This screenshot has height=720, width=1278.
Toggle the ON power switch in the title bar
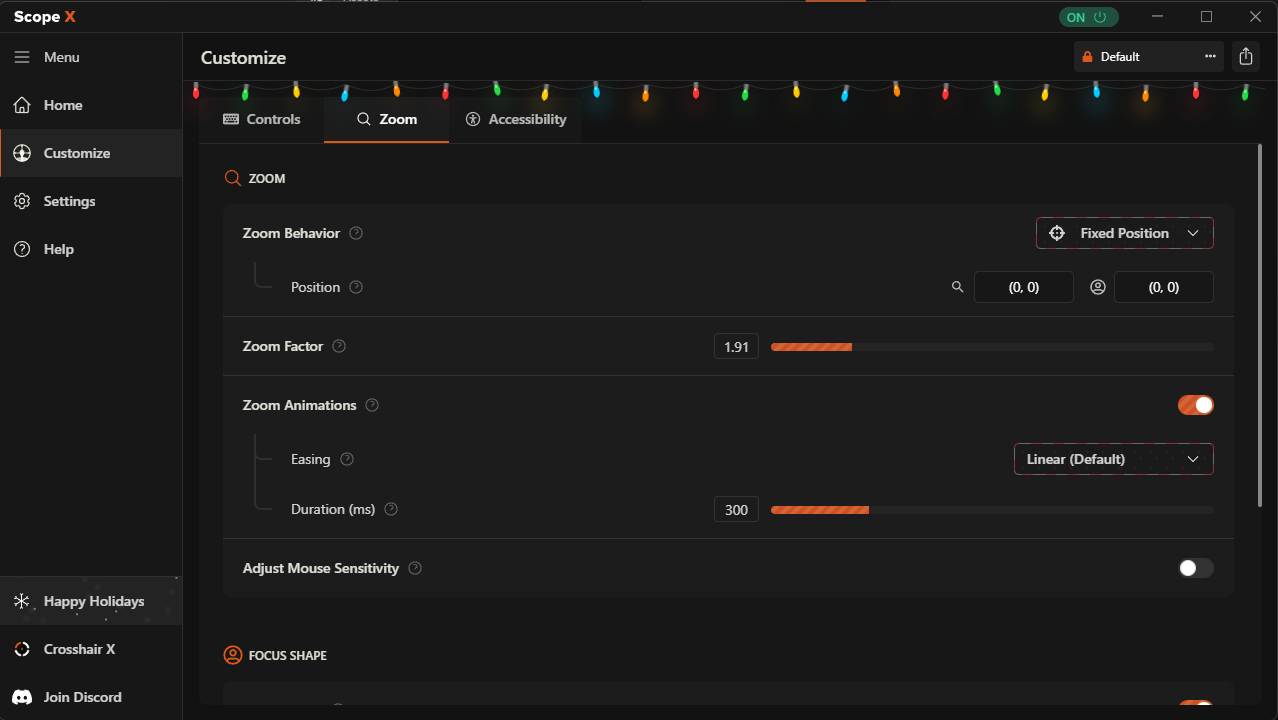coord(1089,17)
